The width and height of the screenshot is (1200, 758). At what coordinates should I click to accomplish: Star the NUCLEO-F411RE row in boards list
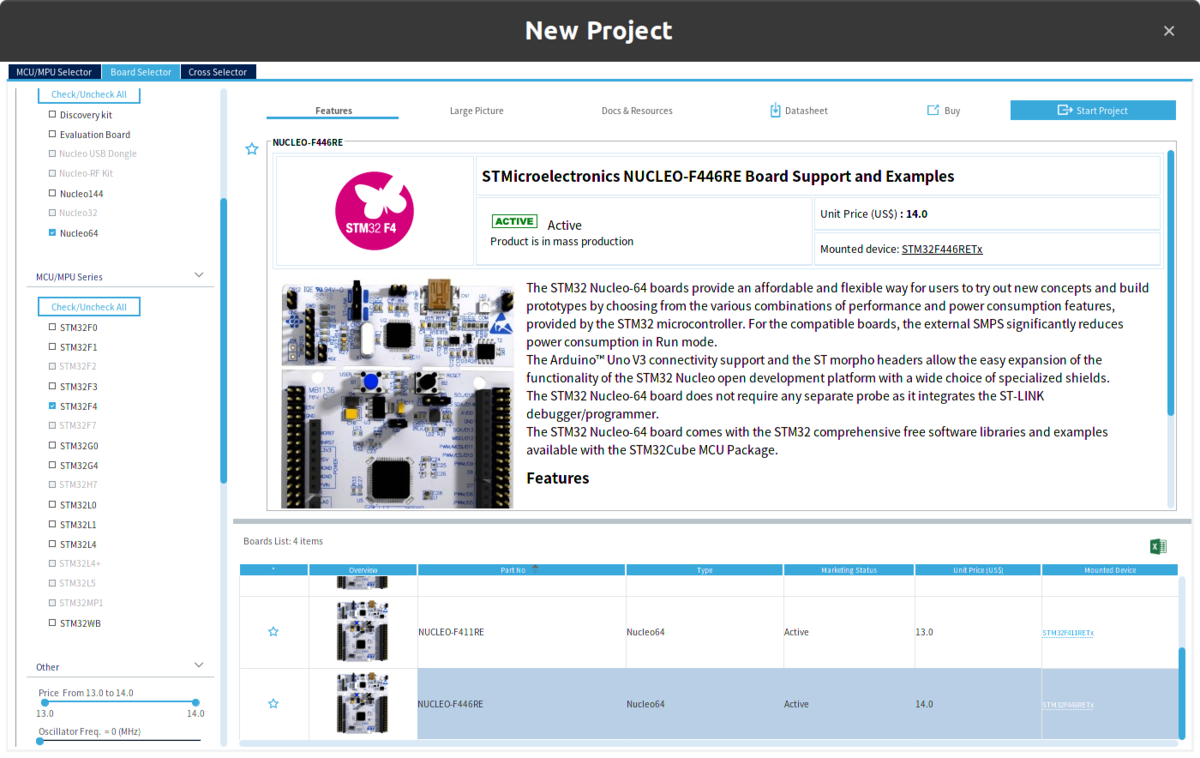tap(273, 632)
